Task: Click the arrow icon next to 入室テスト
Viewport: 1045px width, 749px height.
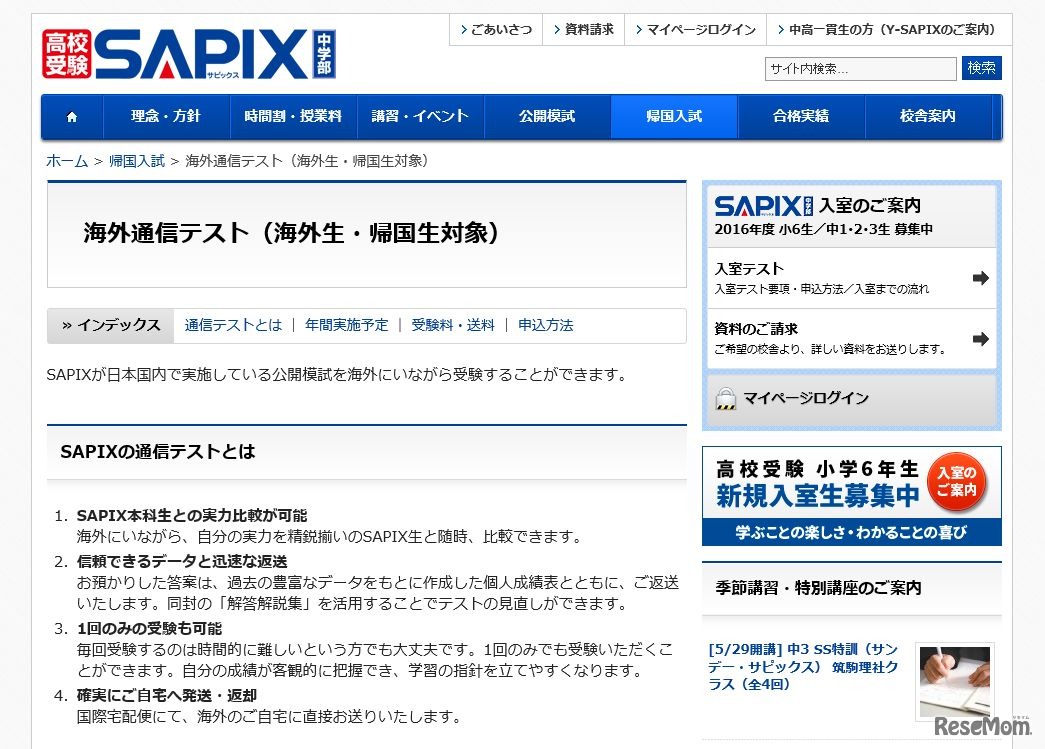Action: pos(981,279)
